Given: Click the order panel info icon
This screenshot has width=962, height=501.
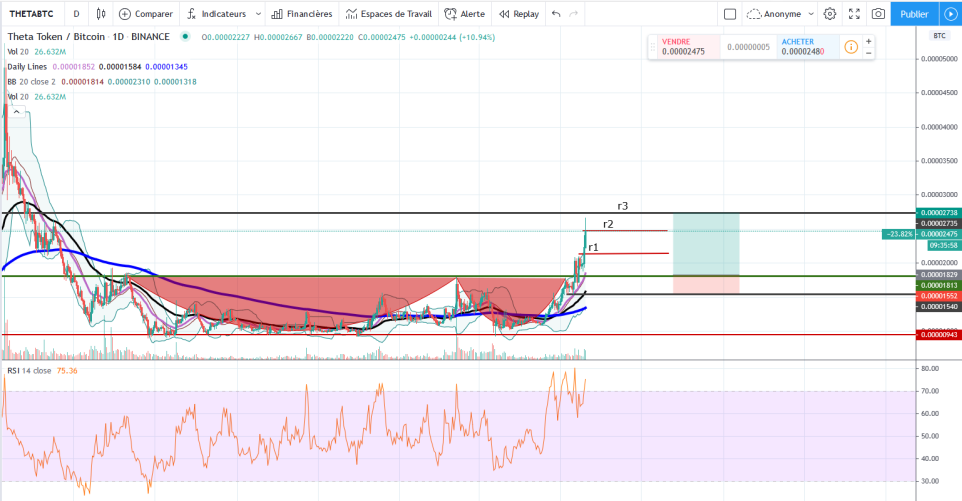Looking at the screenshot, I should (851, 47).
